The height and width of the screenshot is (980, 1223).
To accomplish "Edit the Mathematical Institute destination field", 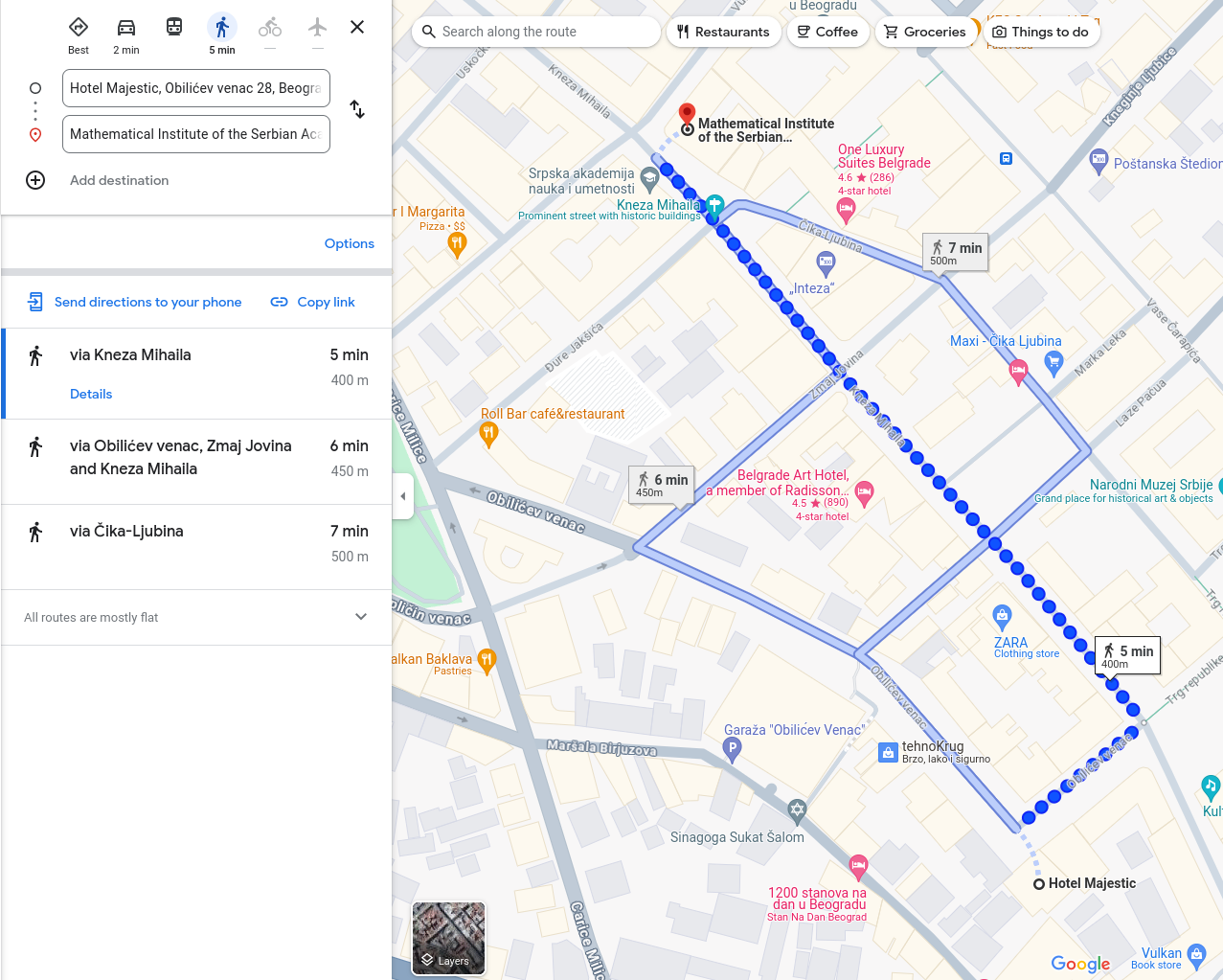I will click(x=196, y=134).
